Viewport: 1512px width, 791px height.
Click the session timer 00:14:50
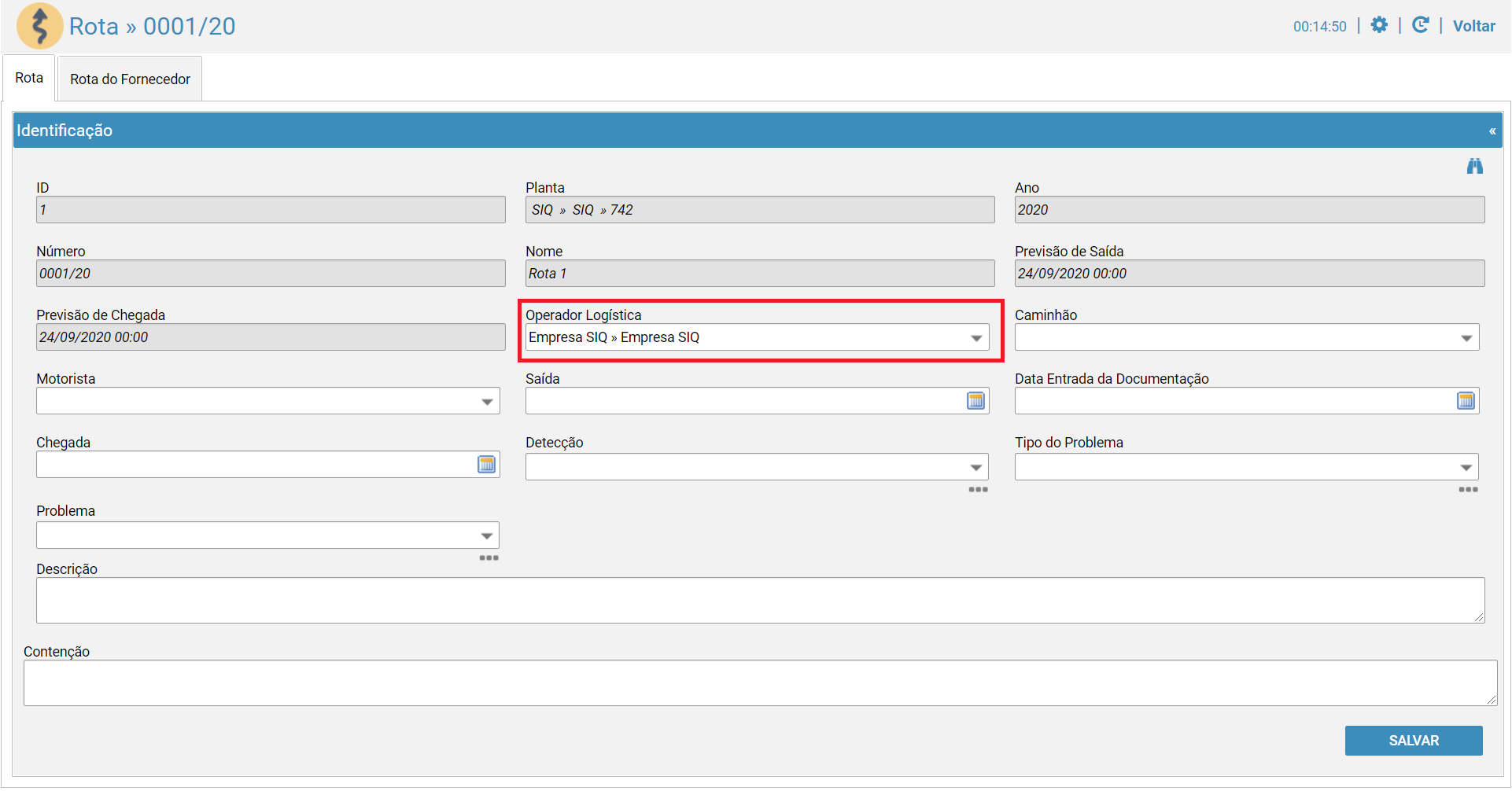(x=1319, y=27)
